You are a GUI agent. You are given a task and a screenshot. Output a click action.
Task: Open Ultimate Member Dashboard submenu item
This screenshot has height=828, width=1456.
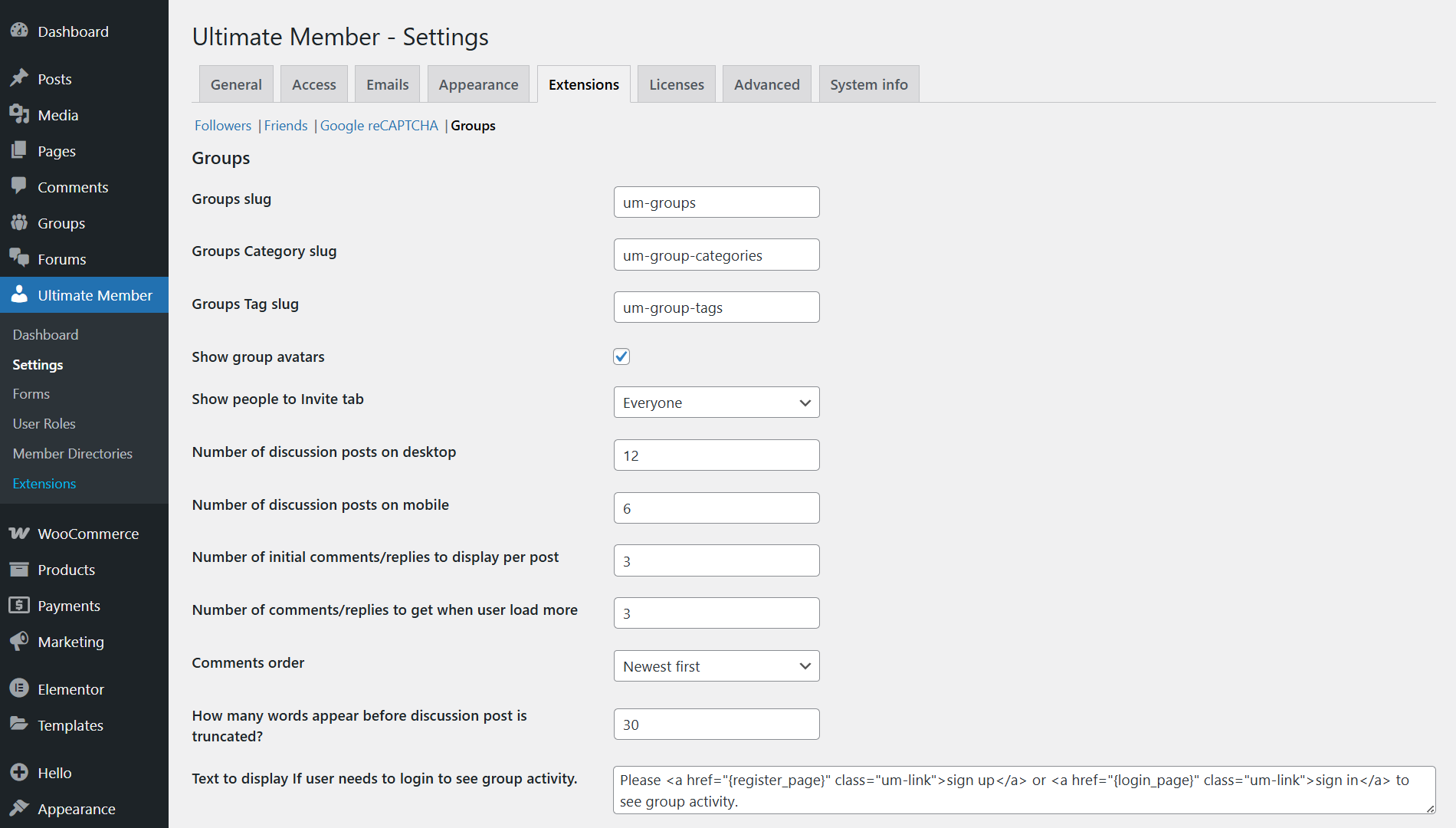(45, 335)
